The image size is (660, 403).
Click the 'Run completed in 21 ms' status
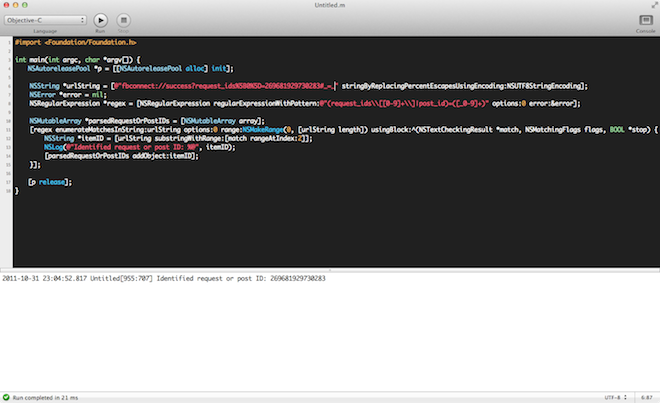pyautogui.click(x=45, y=398)
